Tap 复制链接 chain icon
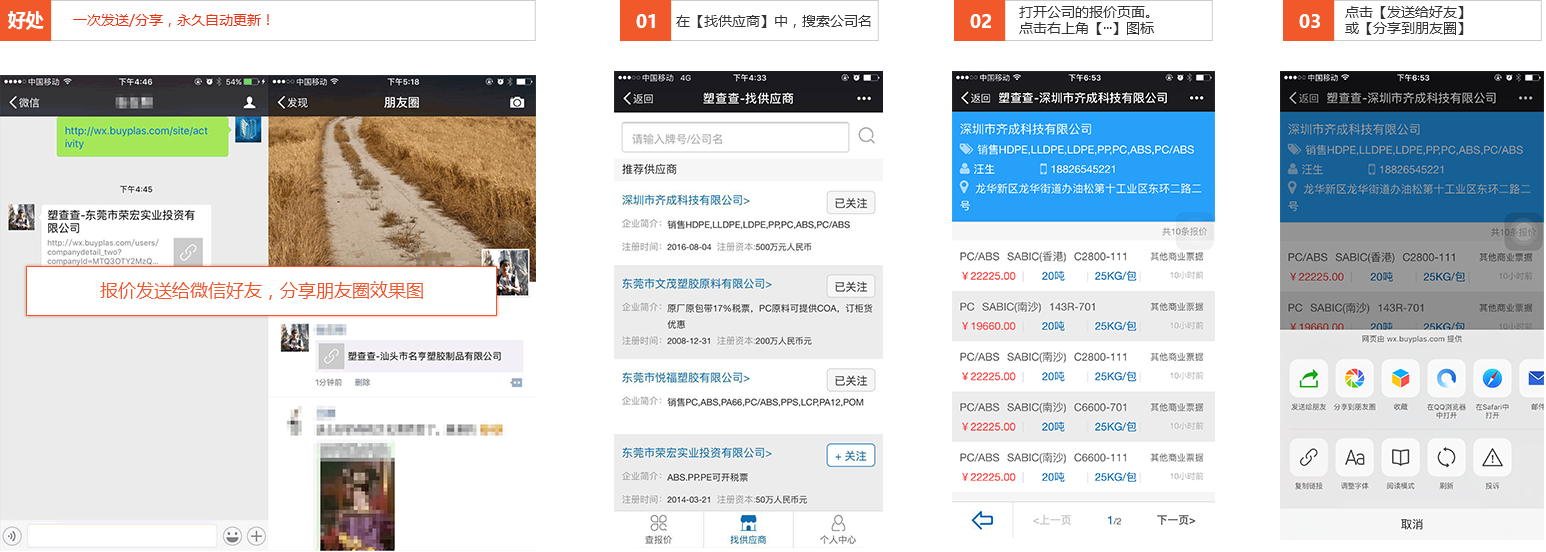Screen dimensions: 1546x552 pos(1308,457)
